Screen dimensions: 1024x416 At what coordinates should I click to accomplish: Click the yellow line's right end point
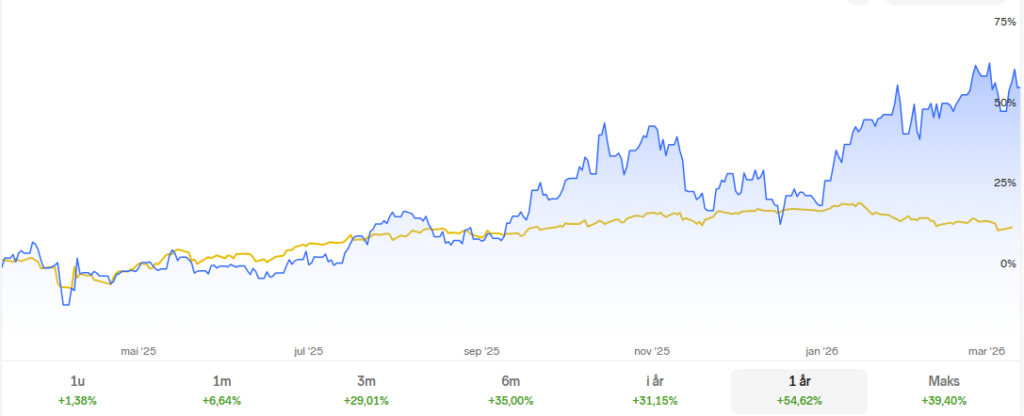point(1012,227)
